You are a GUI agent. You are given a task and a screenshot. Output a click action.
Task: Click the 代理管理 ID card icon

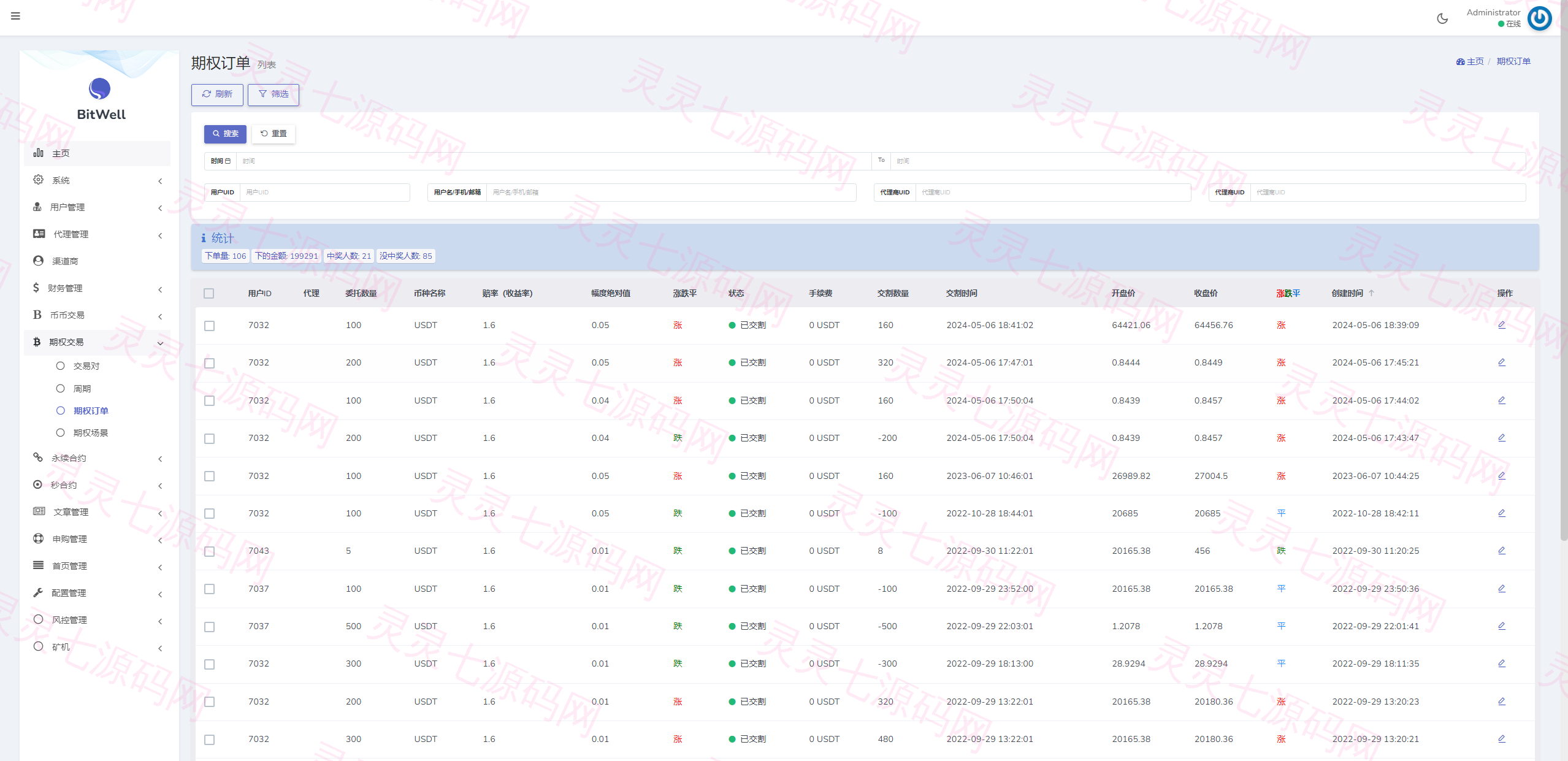39,234
